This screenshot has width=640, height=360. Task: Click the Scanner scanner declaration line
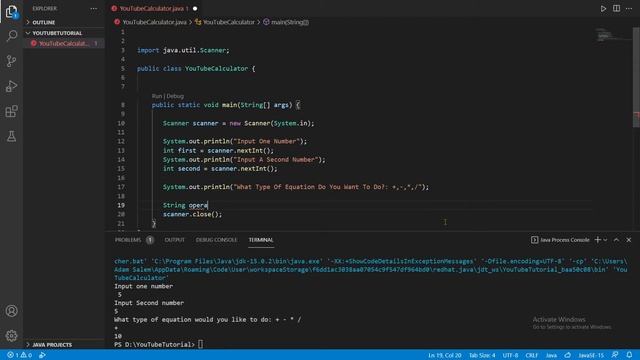coord(238,123)
